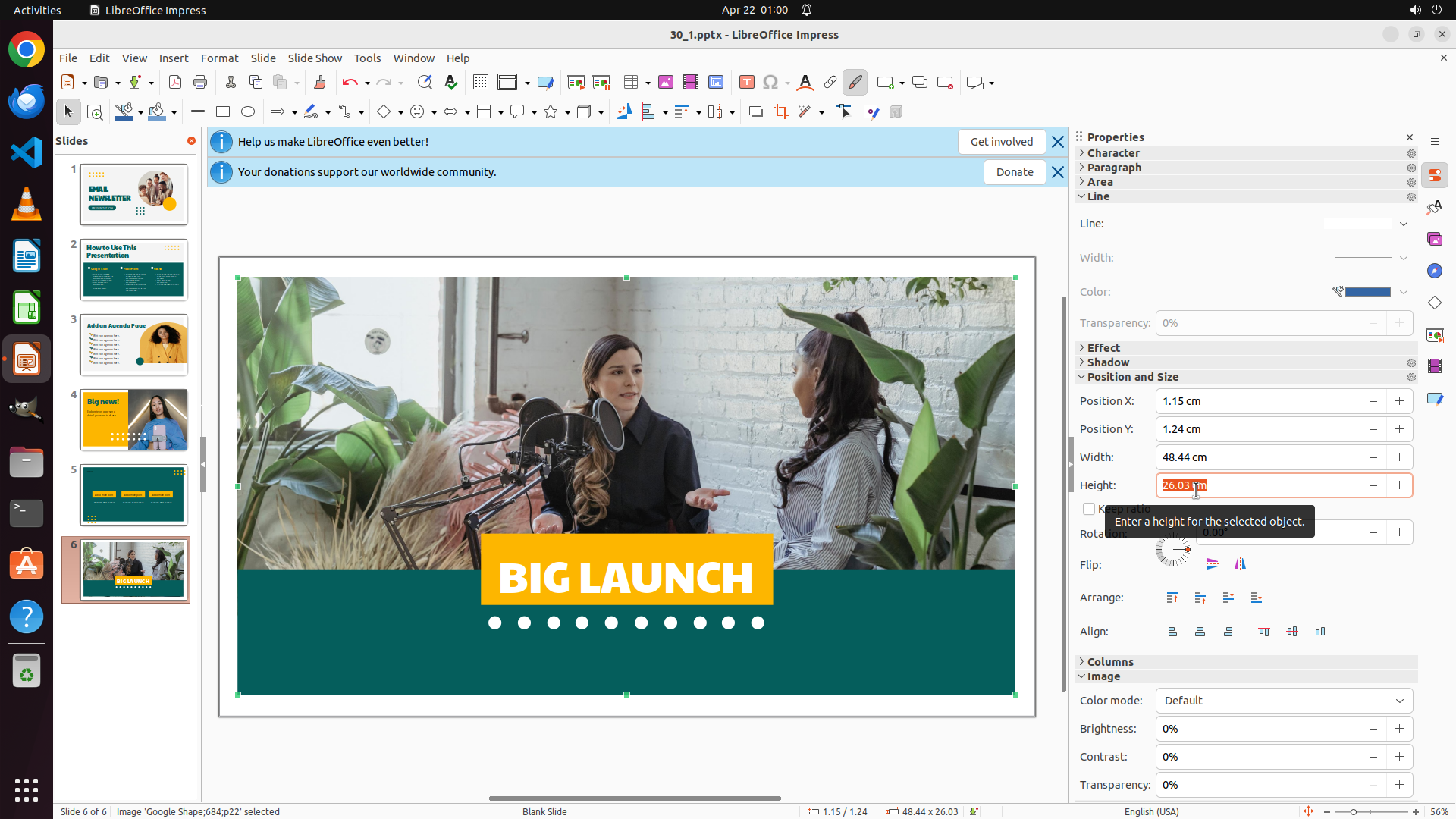The width and height of the screenshot is (1456, 819).
Task: Click the Get involved button
Action: [x=1001, y=142]
